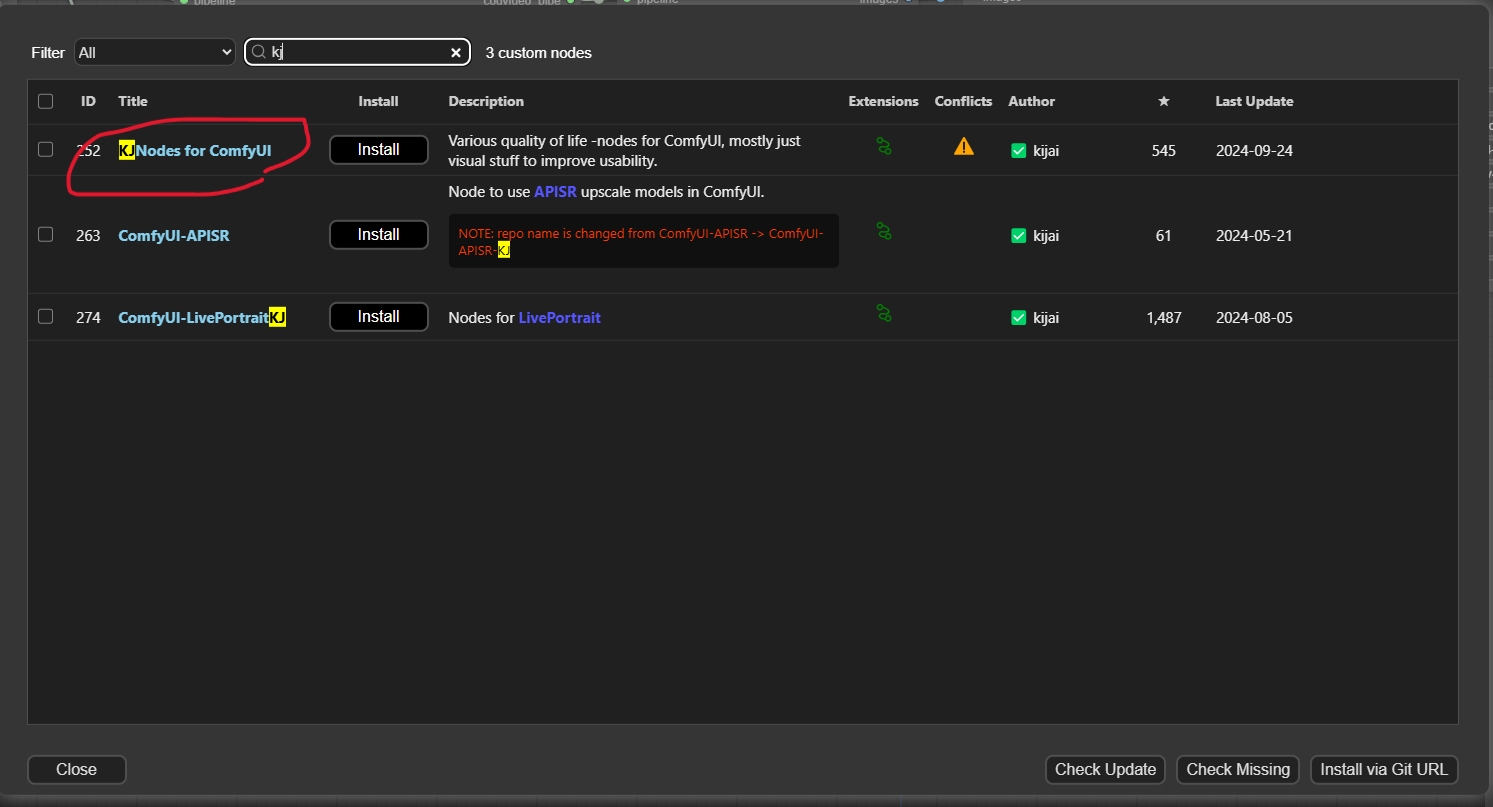Click the conflict warning icon for KJNodes
The width and height of the screenshot is (1493, 807).
pos(964,147)
